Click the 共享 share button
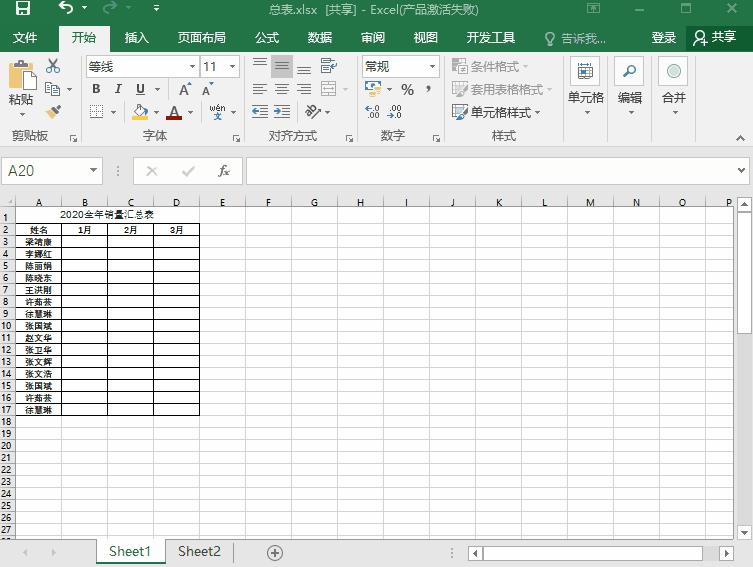This screenshot has height=567, width=753. click(x=715, y=37)
